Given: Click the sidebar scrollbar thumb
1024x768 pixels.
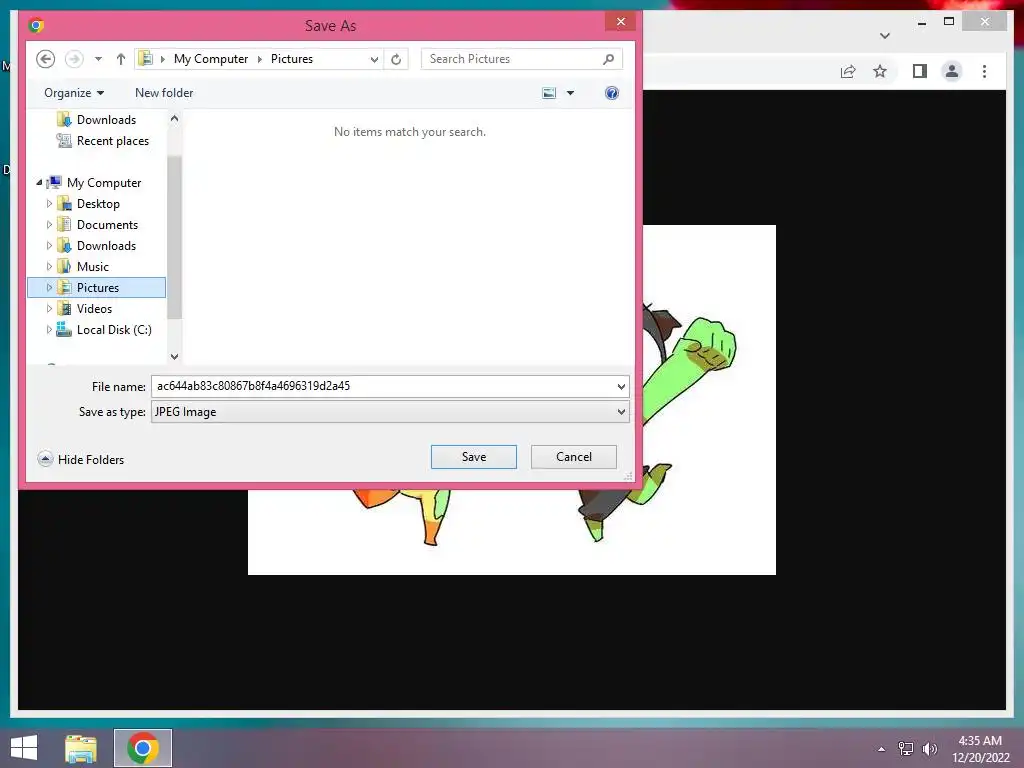Looking at the screenshot, I should (174, 237).
